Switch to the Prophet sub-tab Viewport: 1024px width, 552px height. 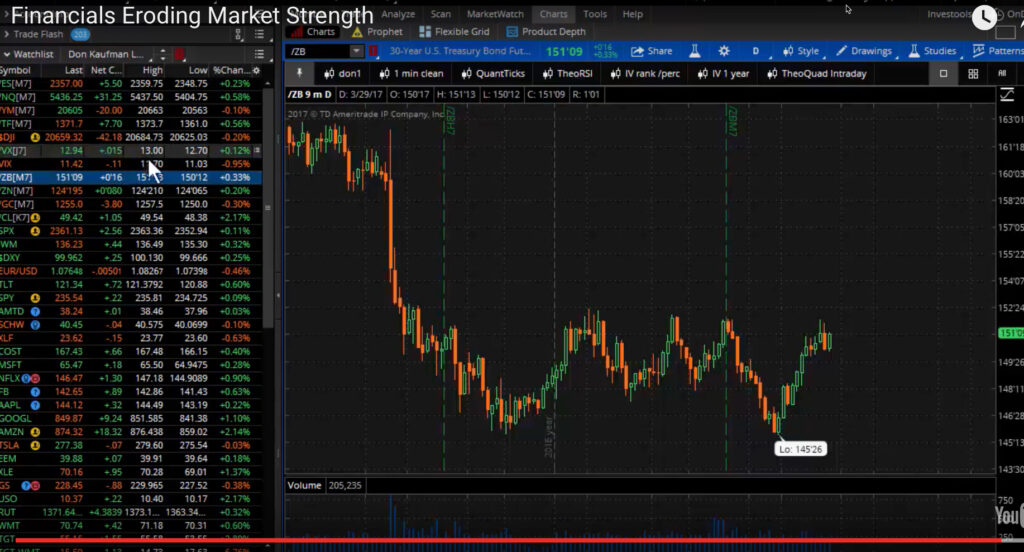pyautogui.click(x=377, y=31)
